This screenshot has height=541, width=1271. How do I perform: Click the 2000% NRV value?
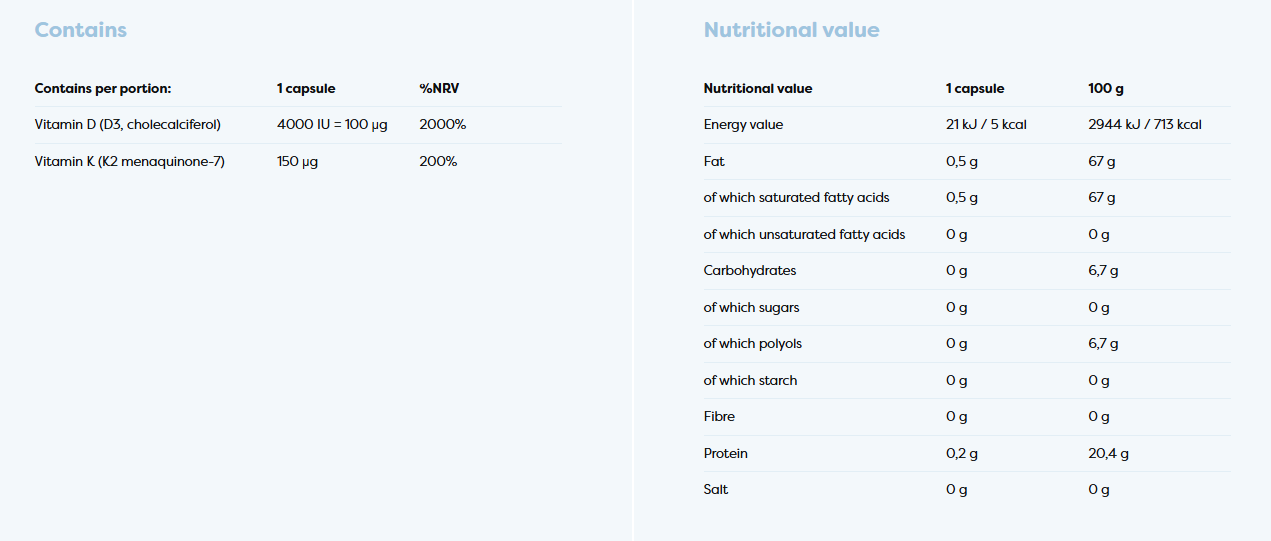pos(443,125)
